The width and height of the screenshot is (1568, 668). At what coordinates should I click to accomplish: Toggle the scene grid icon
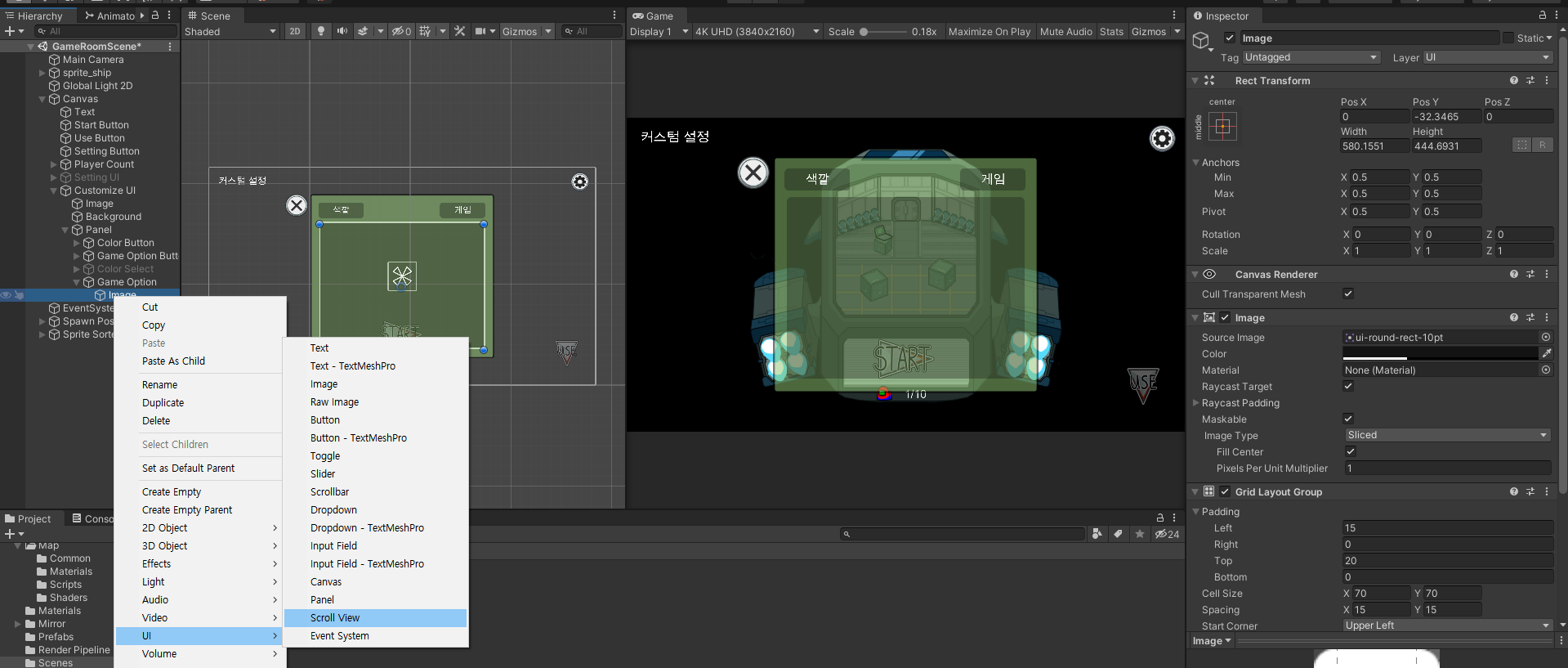tap(425, 31)
